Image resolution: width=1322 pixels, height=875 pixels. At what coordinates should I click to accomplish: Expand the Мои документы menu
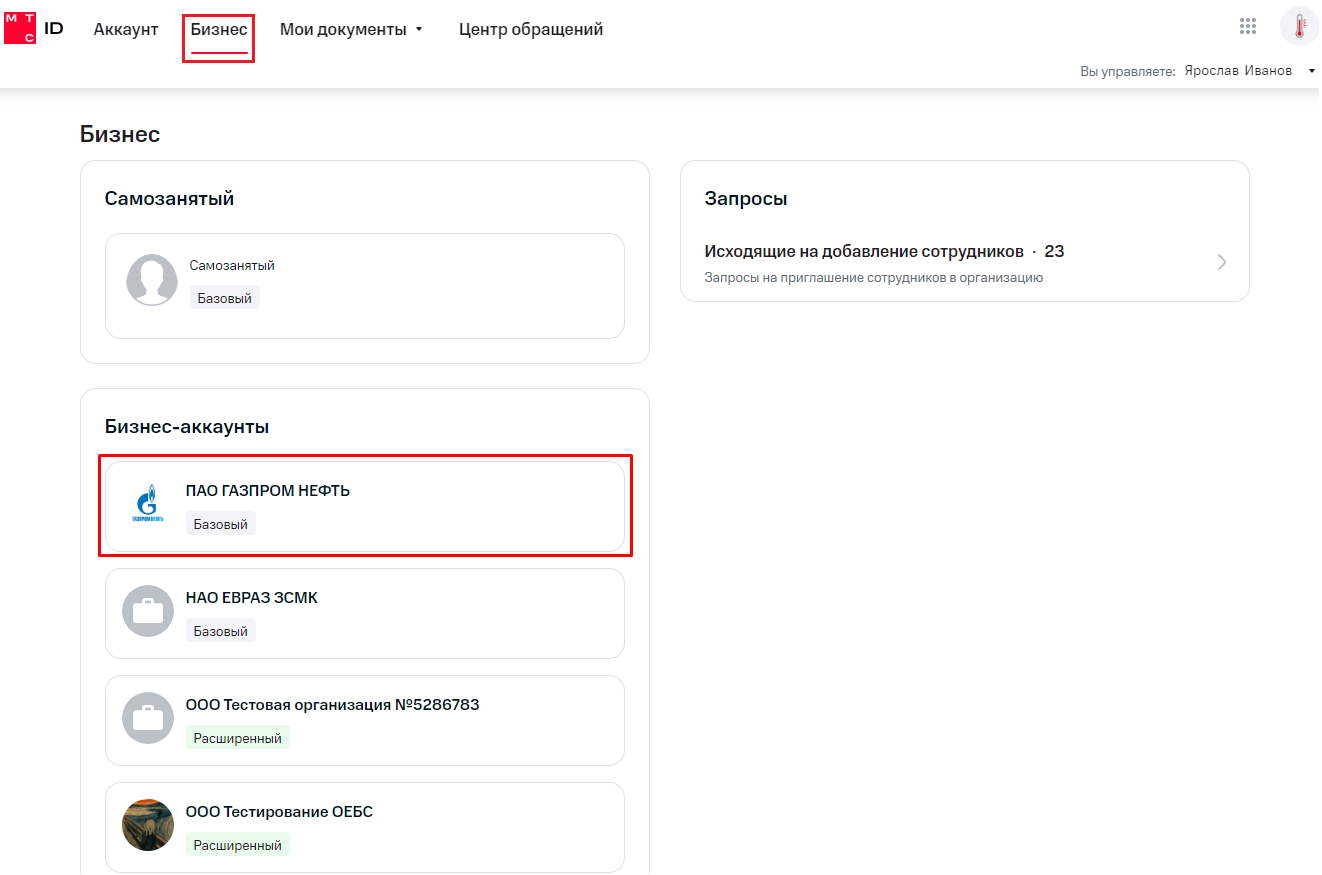click(x=351, y=29)
